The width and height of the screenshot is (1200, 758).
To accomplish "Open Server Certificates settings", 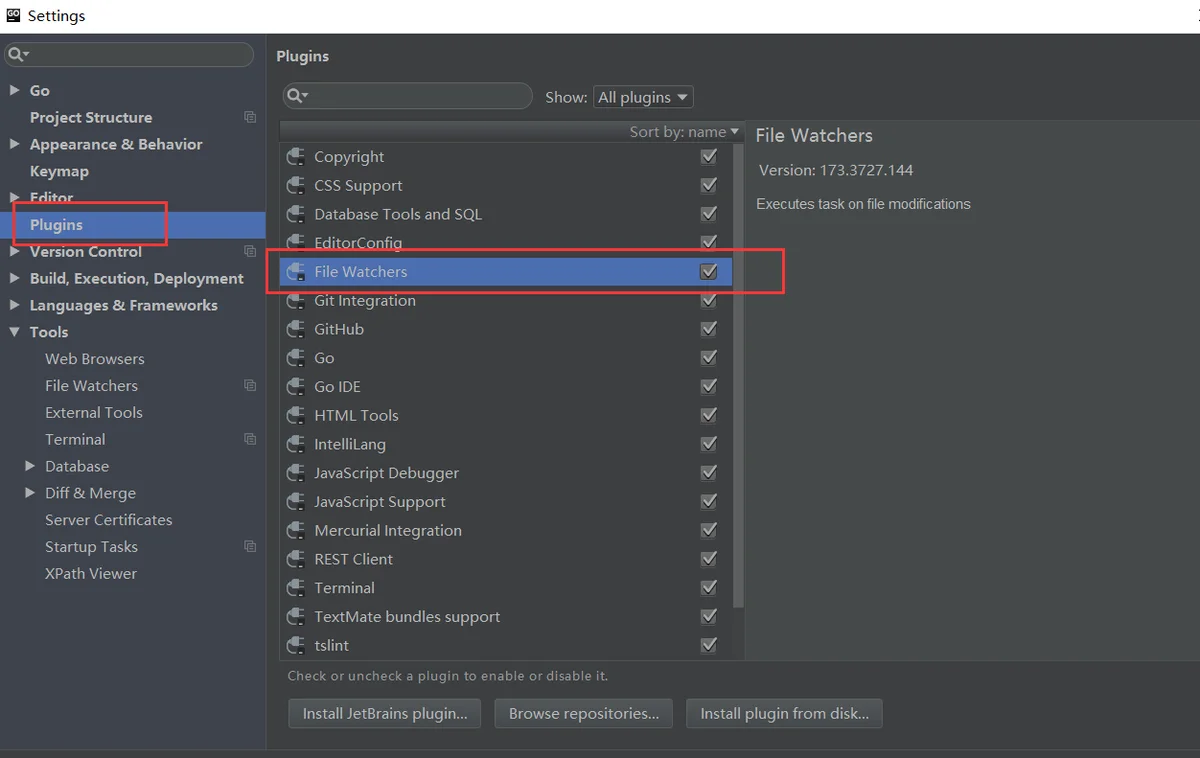I will pos(108,520).
